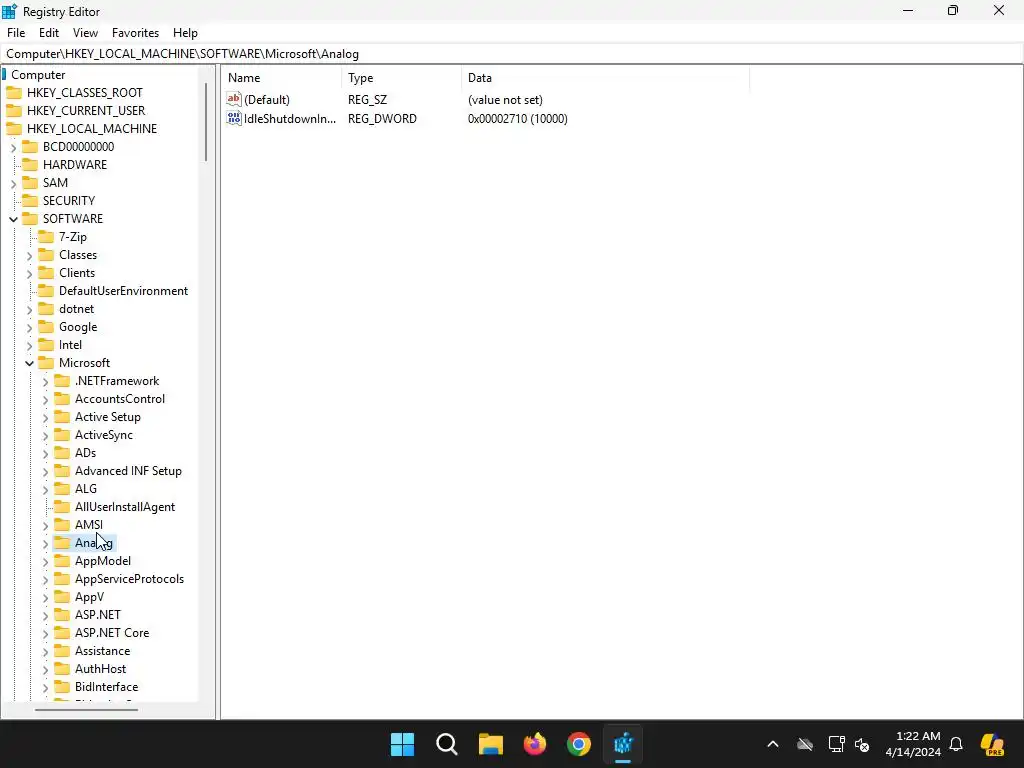Launch Firefox from the taskbar

coord(535,744)
